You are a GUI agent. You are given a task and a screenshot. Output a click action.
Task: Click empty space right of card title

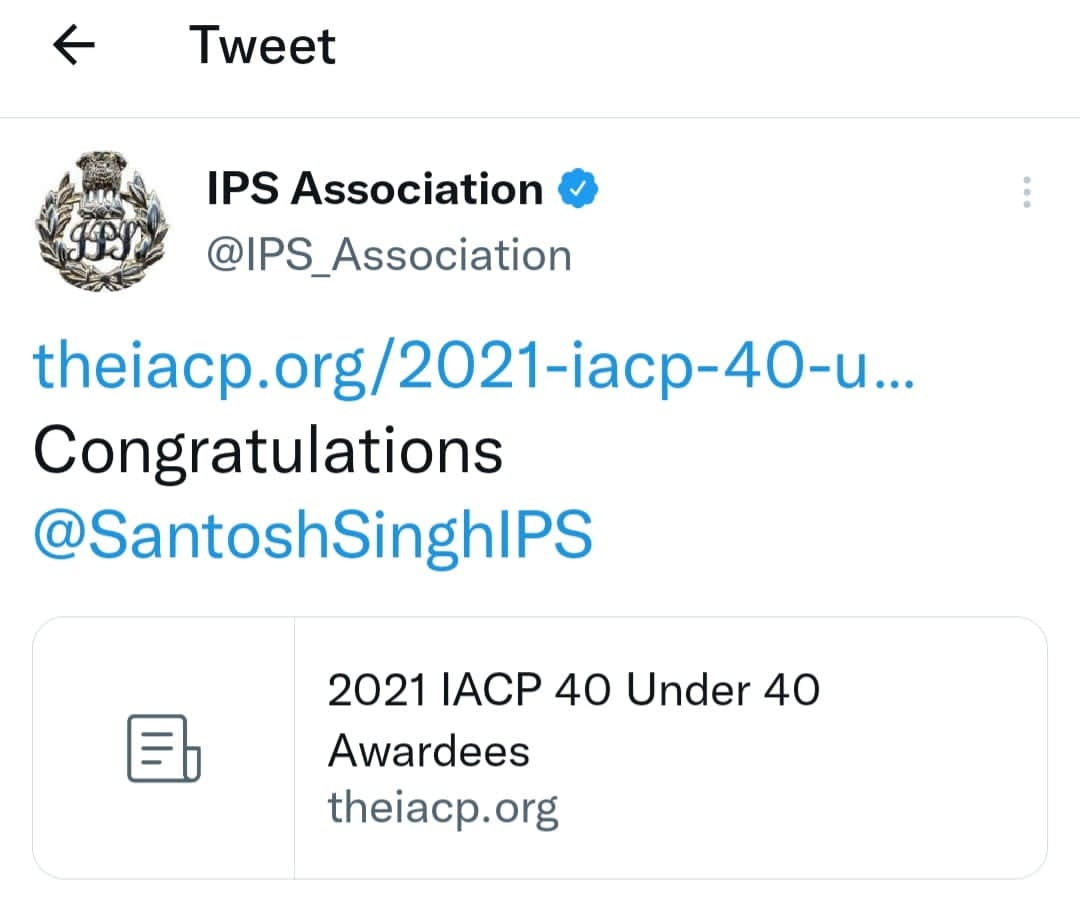[930, 690]
